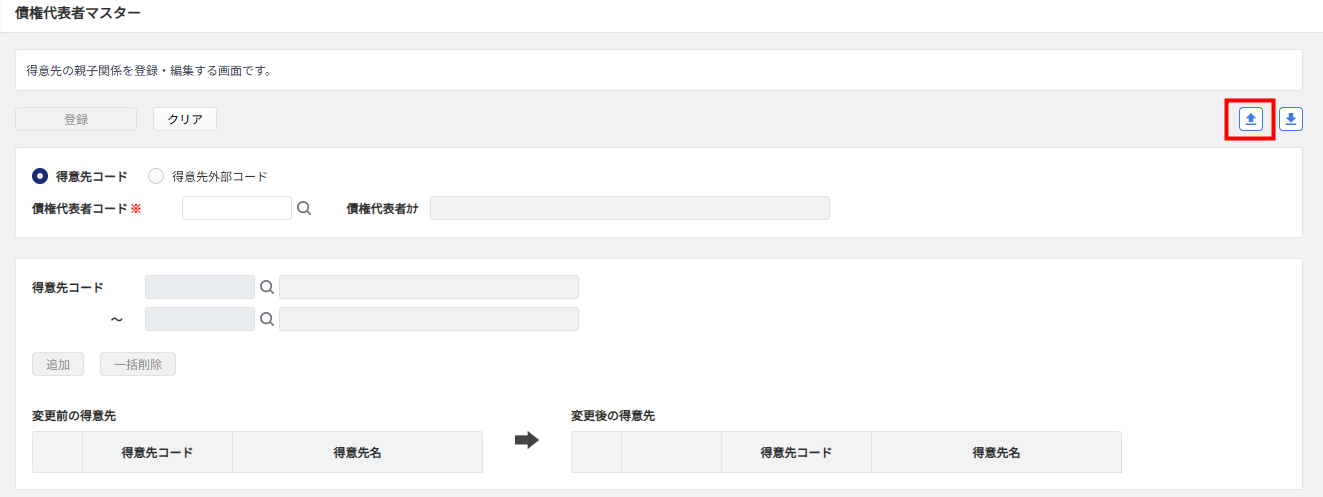
Task: Click the download (export) icon button
Action: coord(1291,120)
